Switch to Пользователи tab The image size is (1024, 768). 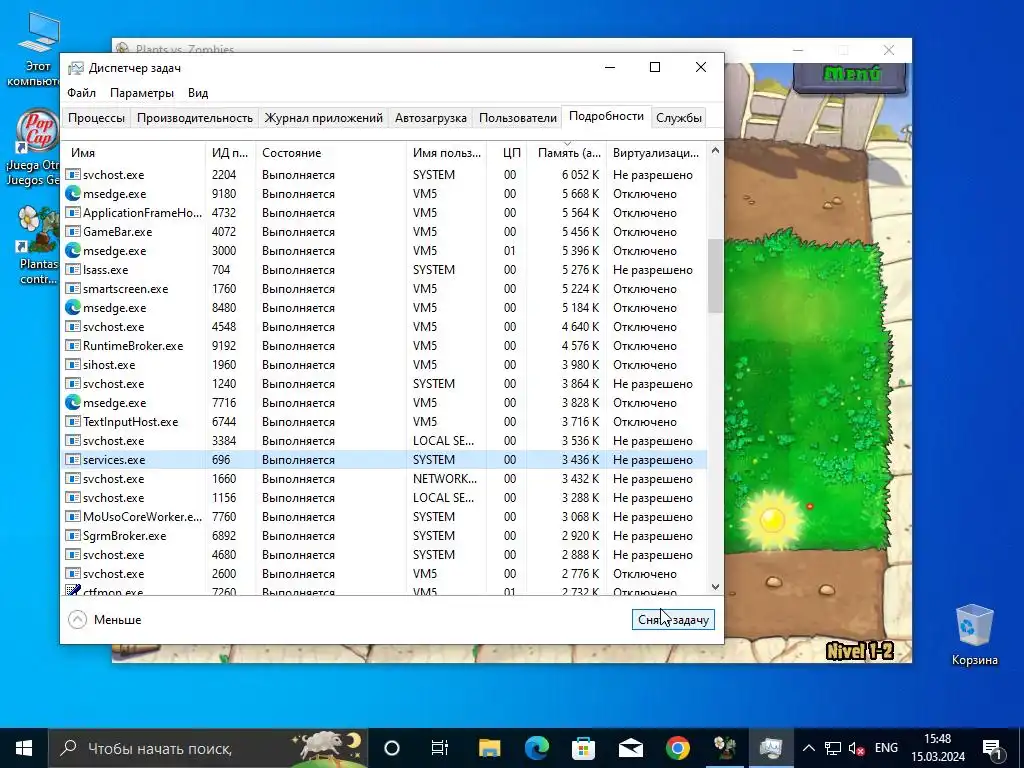[518, 118]
